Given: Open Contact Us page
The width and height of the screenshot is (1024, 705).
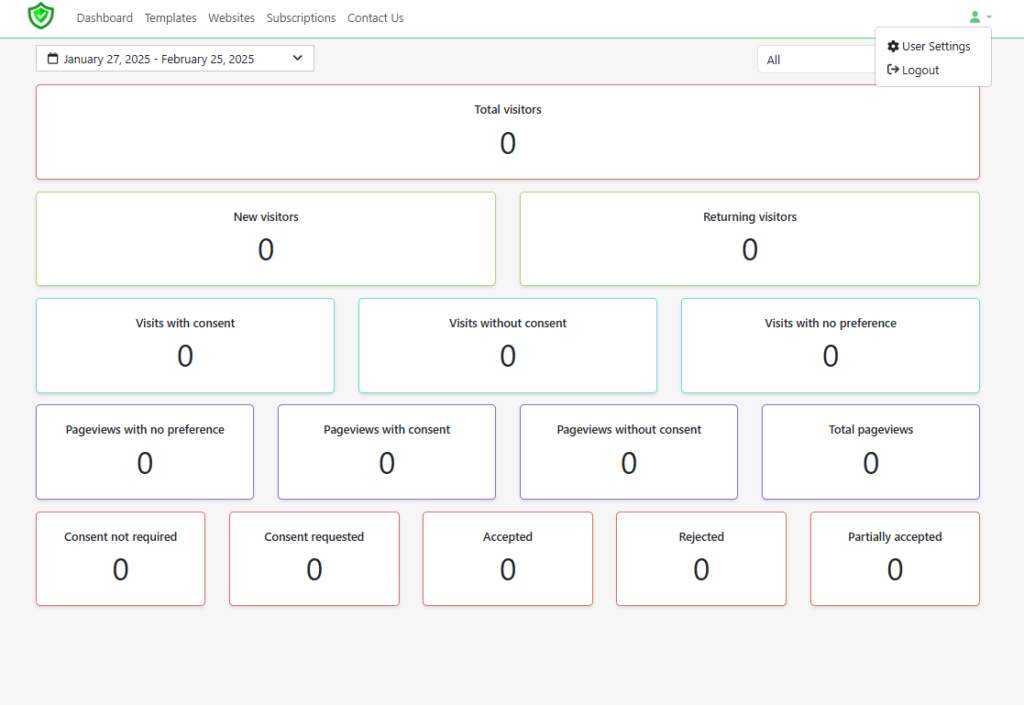Looking at the screenshot, I should pos(376,18).
